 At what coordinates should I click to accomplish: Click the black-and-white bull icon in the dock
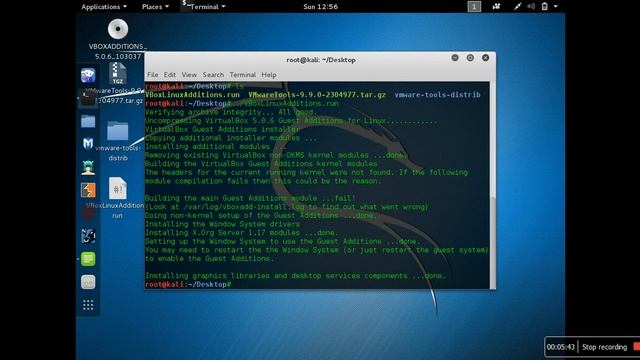coord(88,236)
